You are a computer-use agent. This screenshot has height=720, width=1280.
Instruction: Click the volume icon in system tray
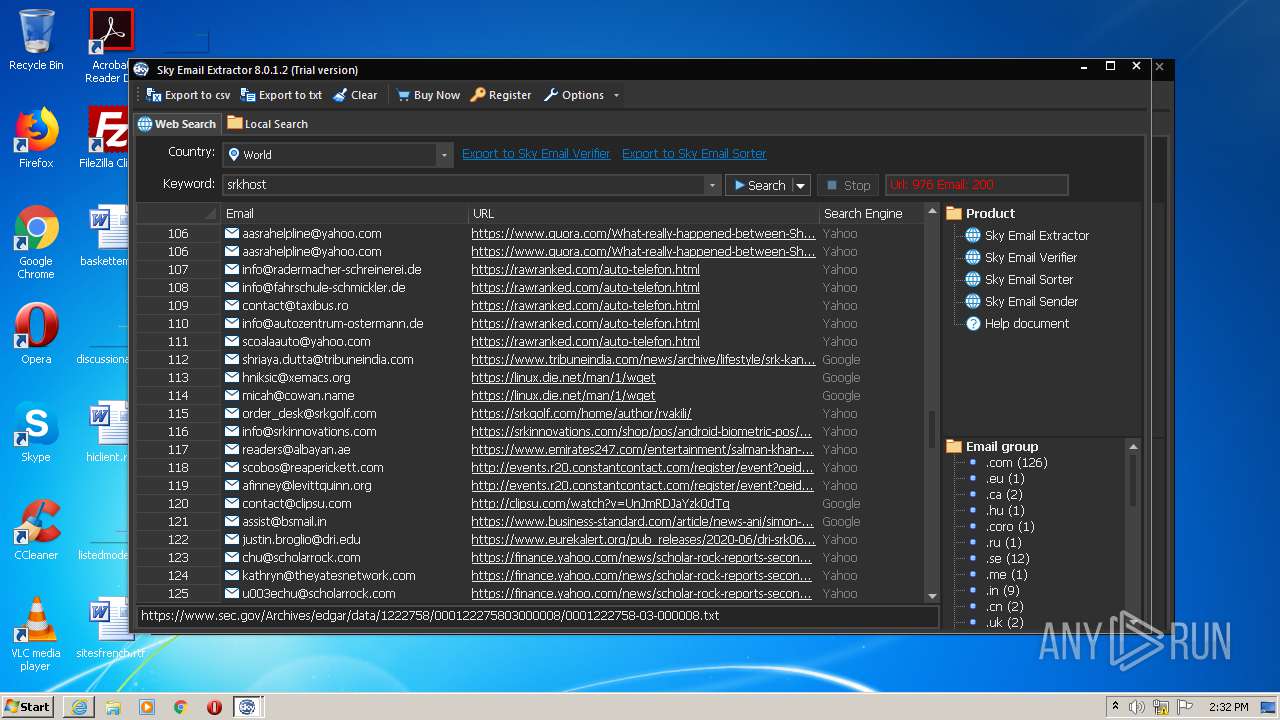click(x=1138, y=707)
